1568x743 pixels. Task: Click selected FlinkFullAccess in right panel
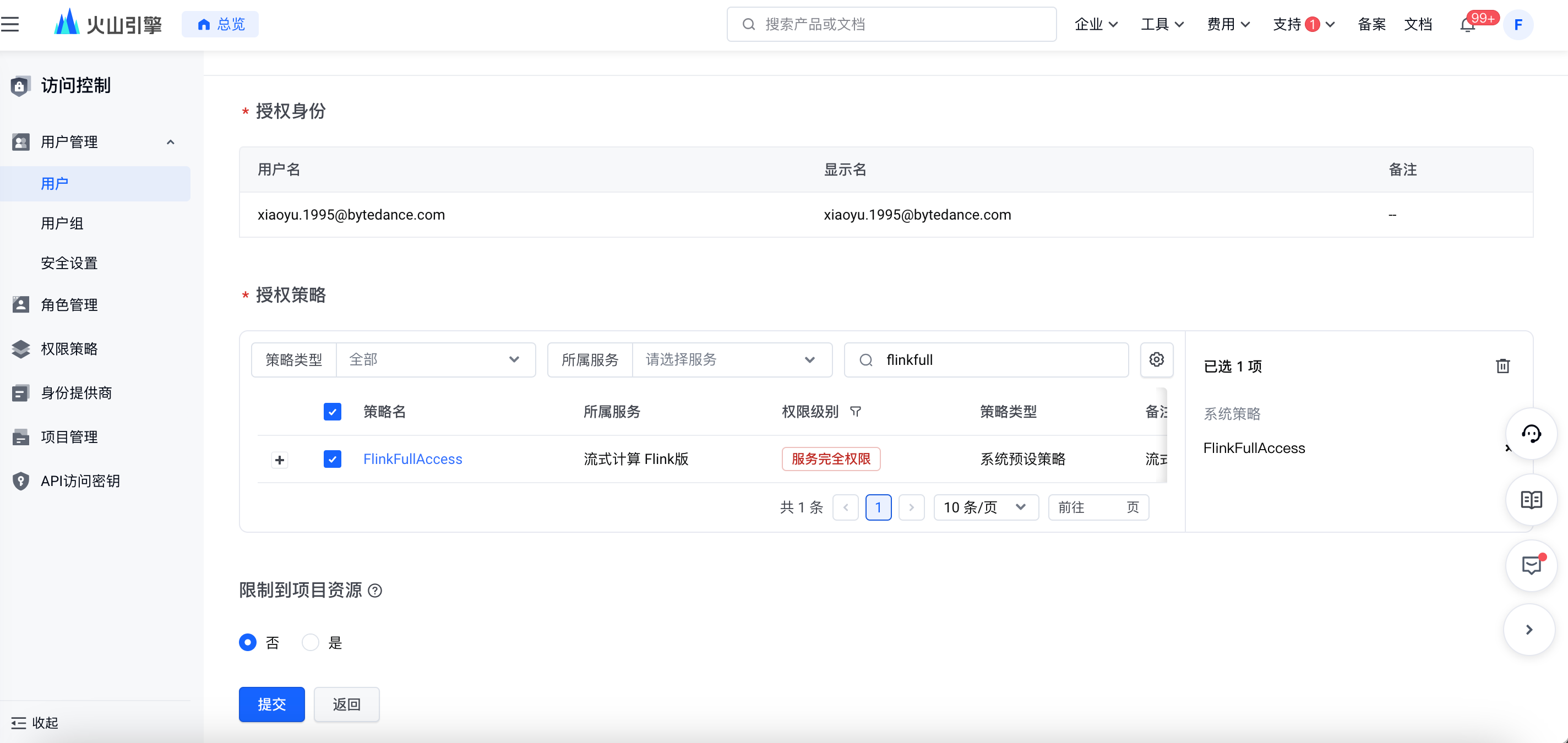[x=1254, y=449]
